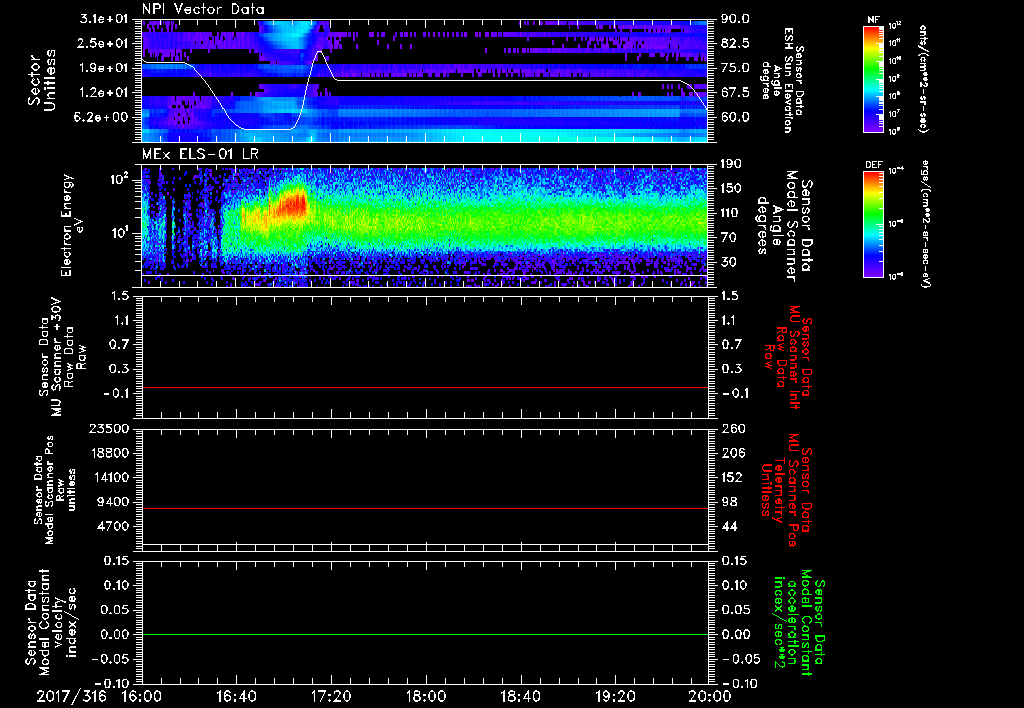
Task: Click the "23500" scanner position tick
Action: [x=108, y=428]
